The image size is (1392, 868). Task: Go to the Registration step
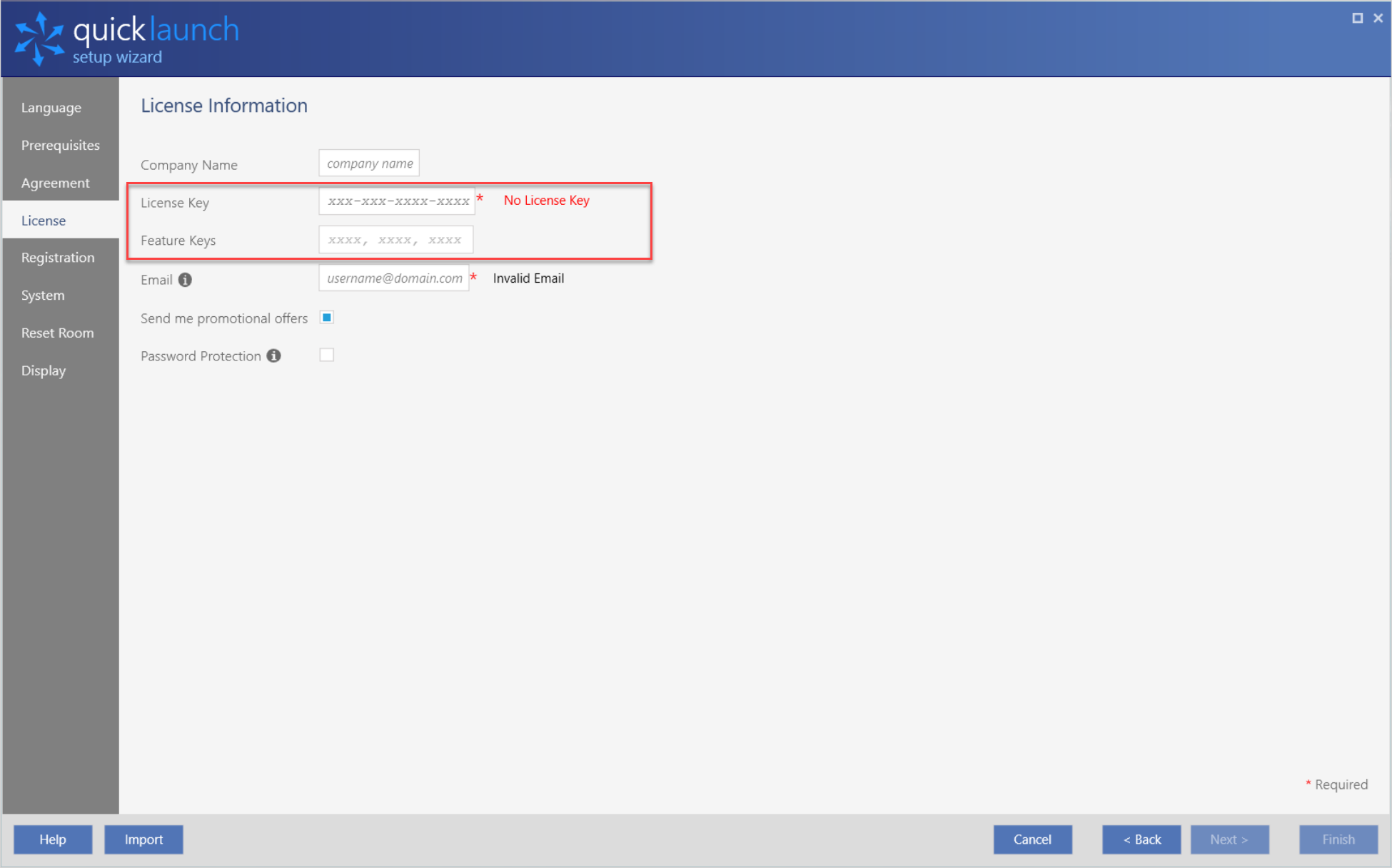[58, 257]
